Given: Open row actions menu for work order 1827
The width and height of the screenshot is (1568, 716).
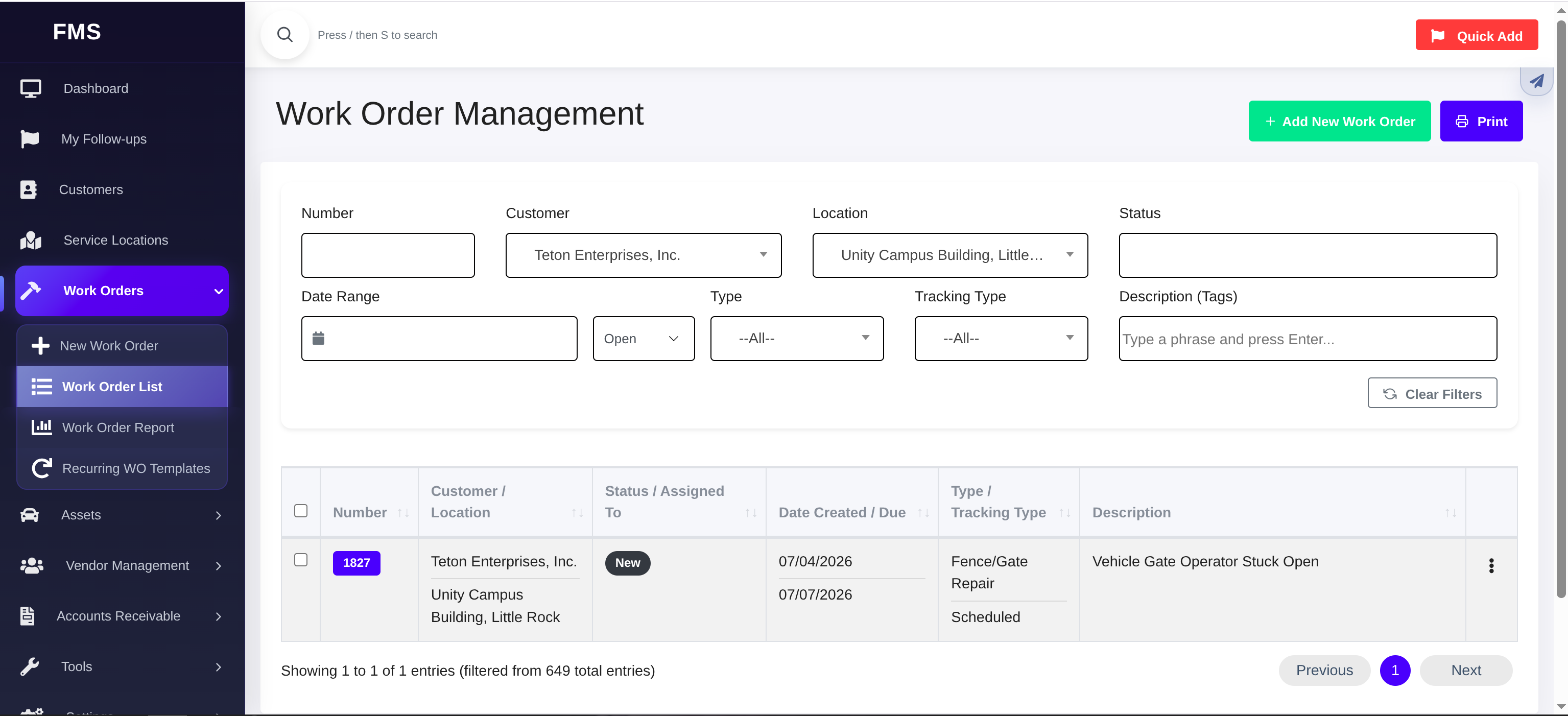Looking at the screenshot, I should 1491,566.
